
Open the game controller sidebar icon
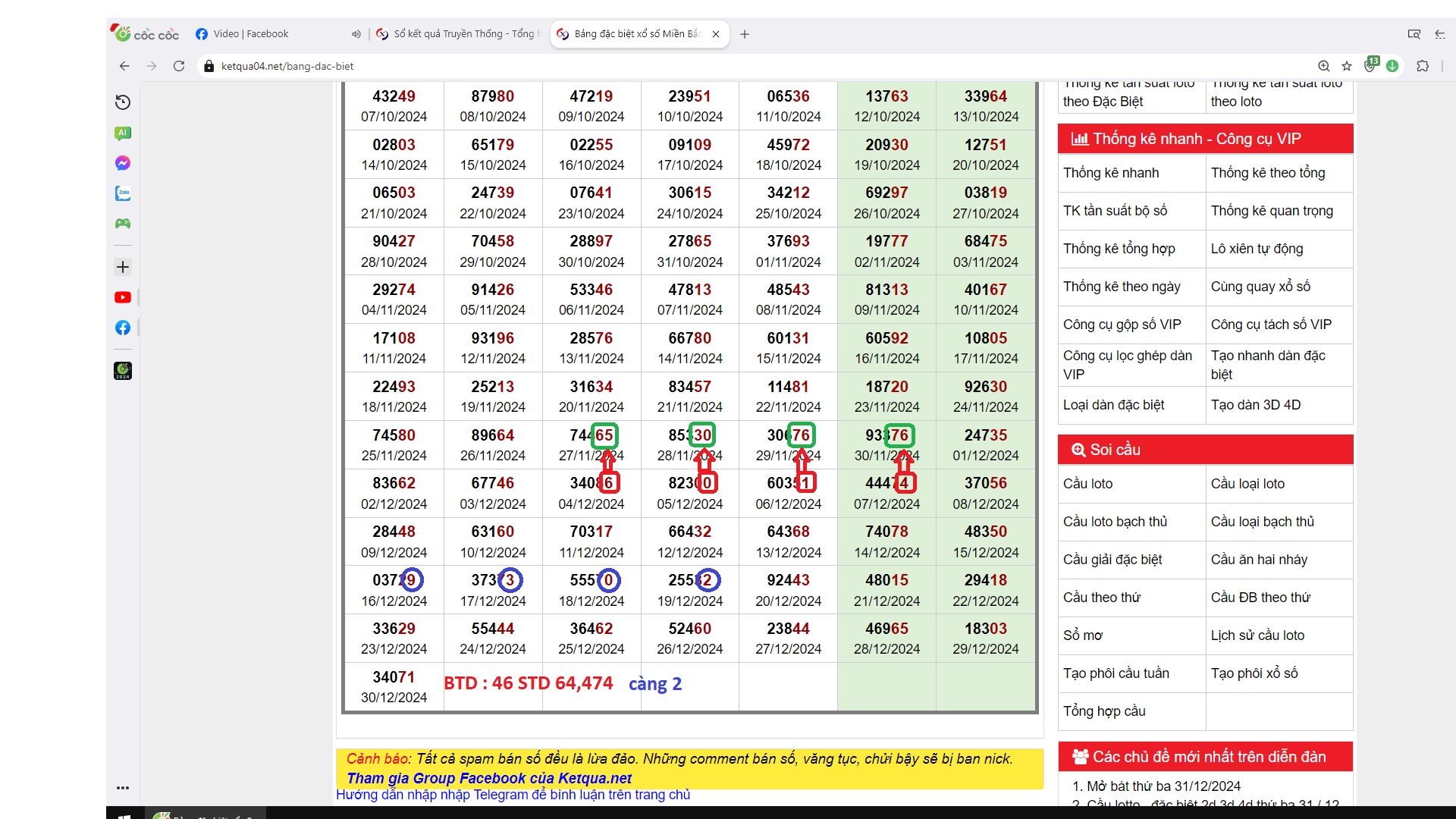coord(123,224)
